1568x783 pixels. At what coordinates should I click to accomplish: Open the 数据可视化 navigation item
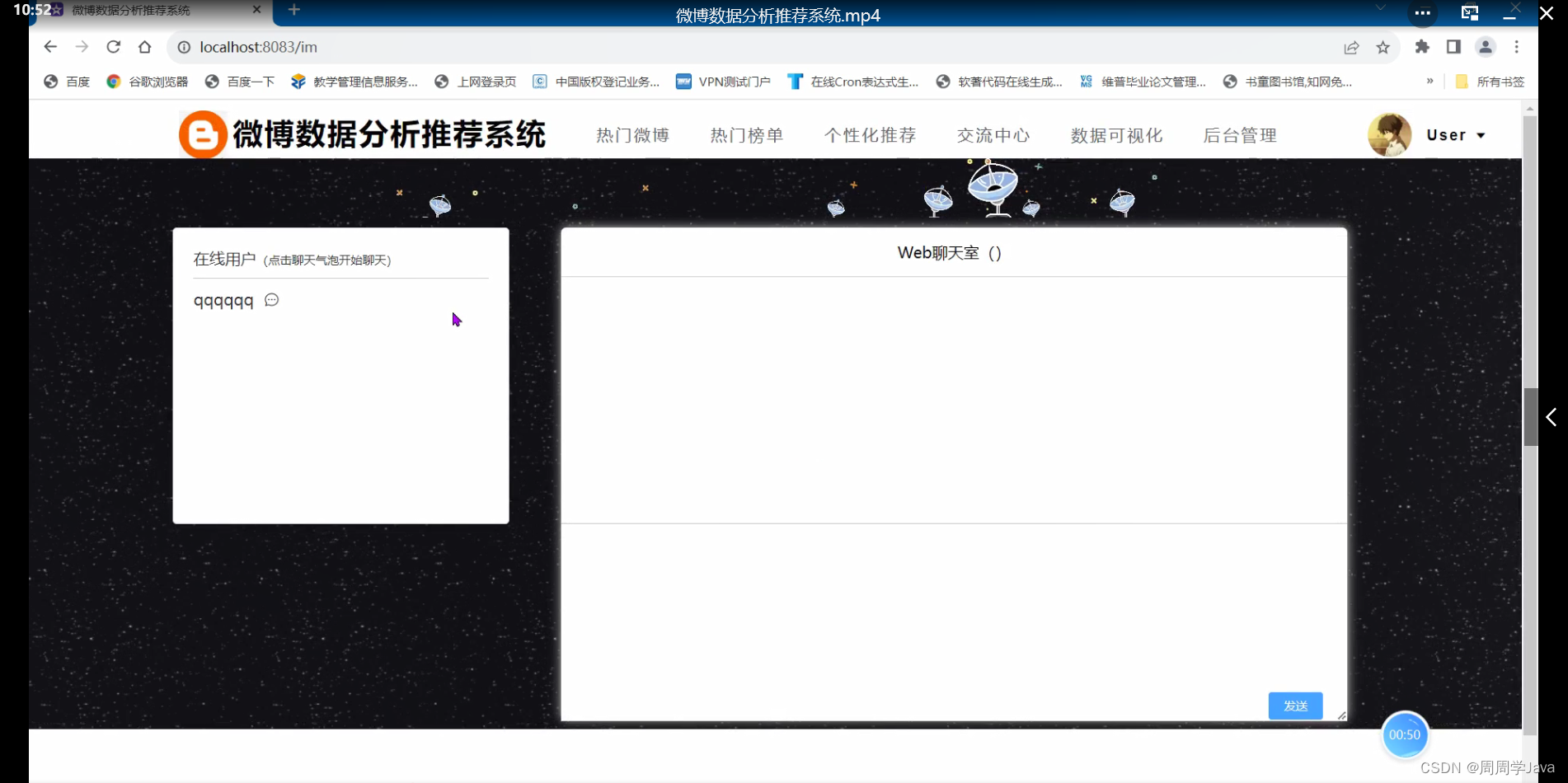pos(1116,134)
